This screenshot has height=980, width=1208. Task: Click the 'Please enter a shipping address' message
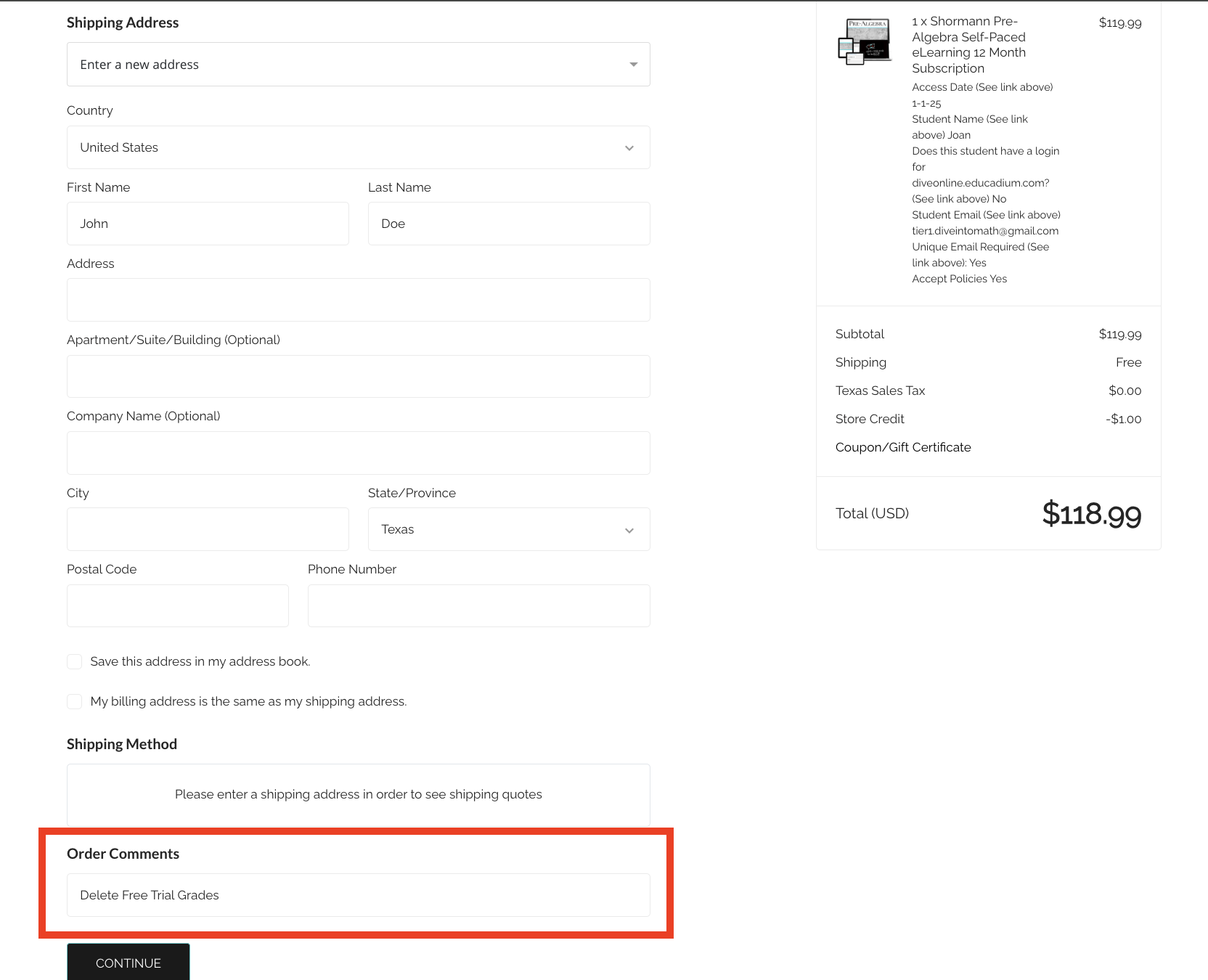(358, 794)
